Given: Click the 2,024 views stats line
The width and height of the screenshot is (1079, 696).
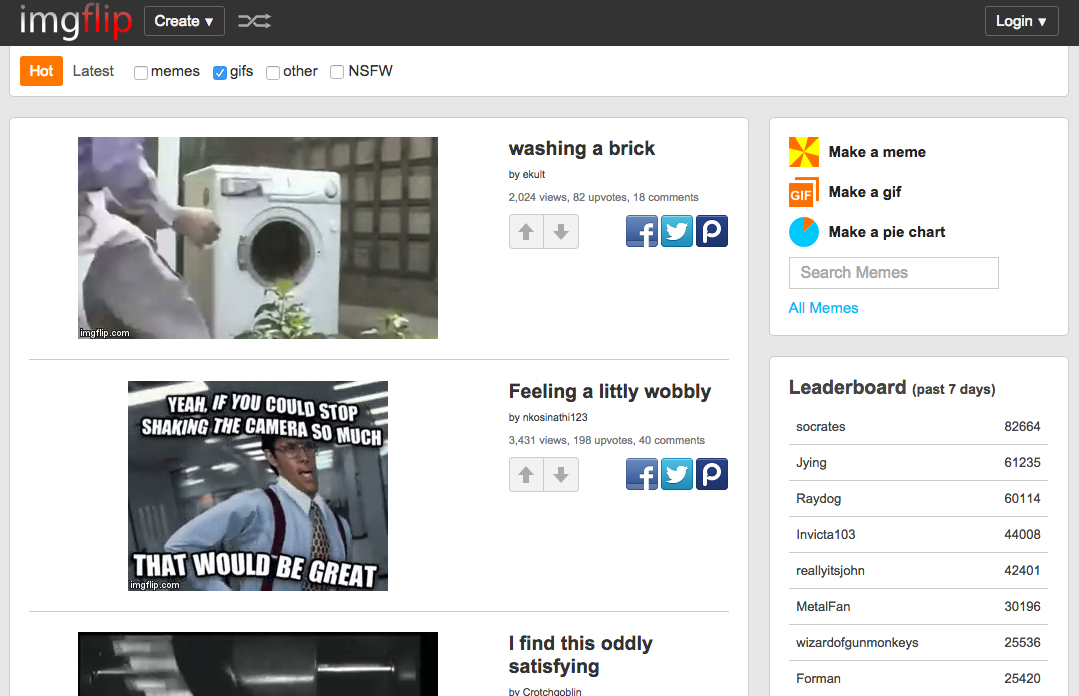Looking at the screenshot, I should point(603,198).
